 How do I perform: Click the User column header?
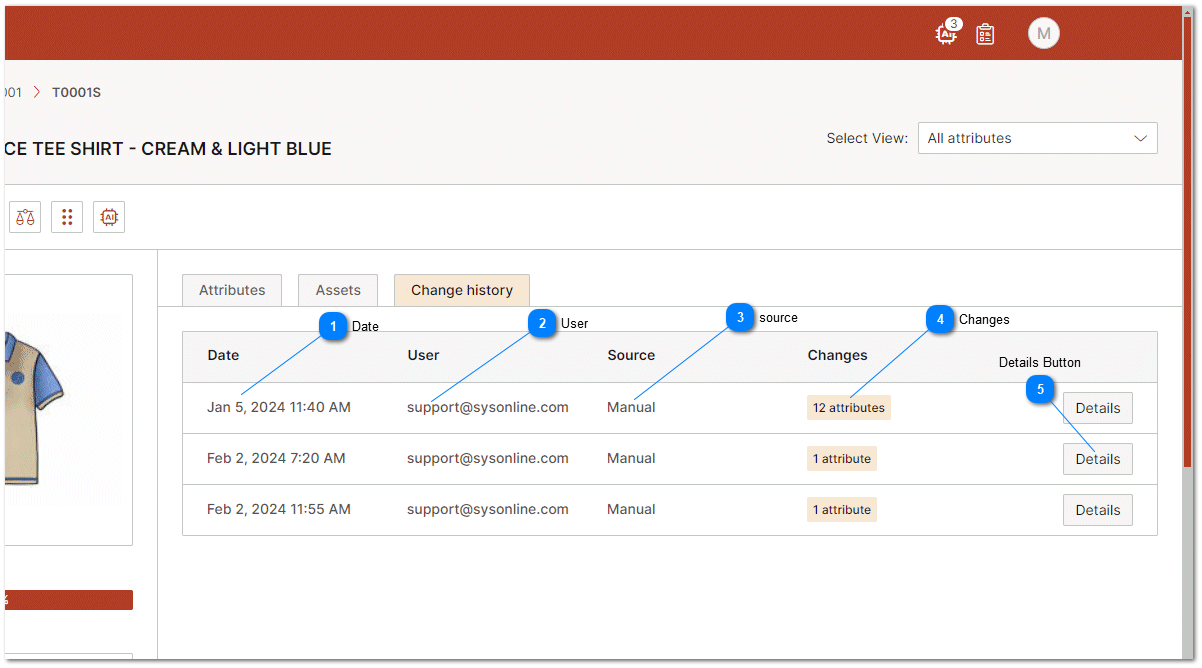click(x=423, y=355)
